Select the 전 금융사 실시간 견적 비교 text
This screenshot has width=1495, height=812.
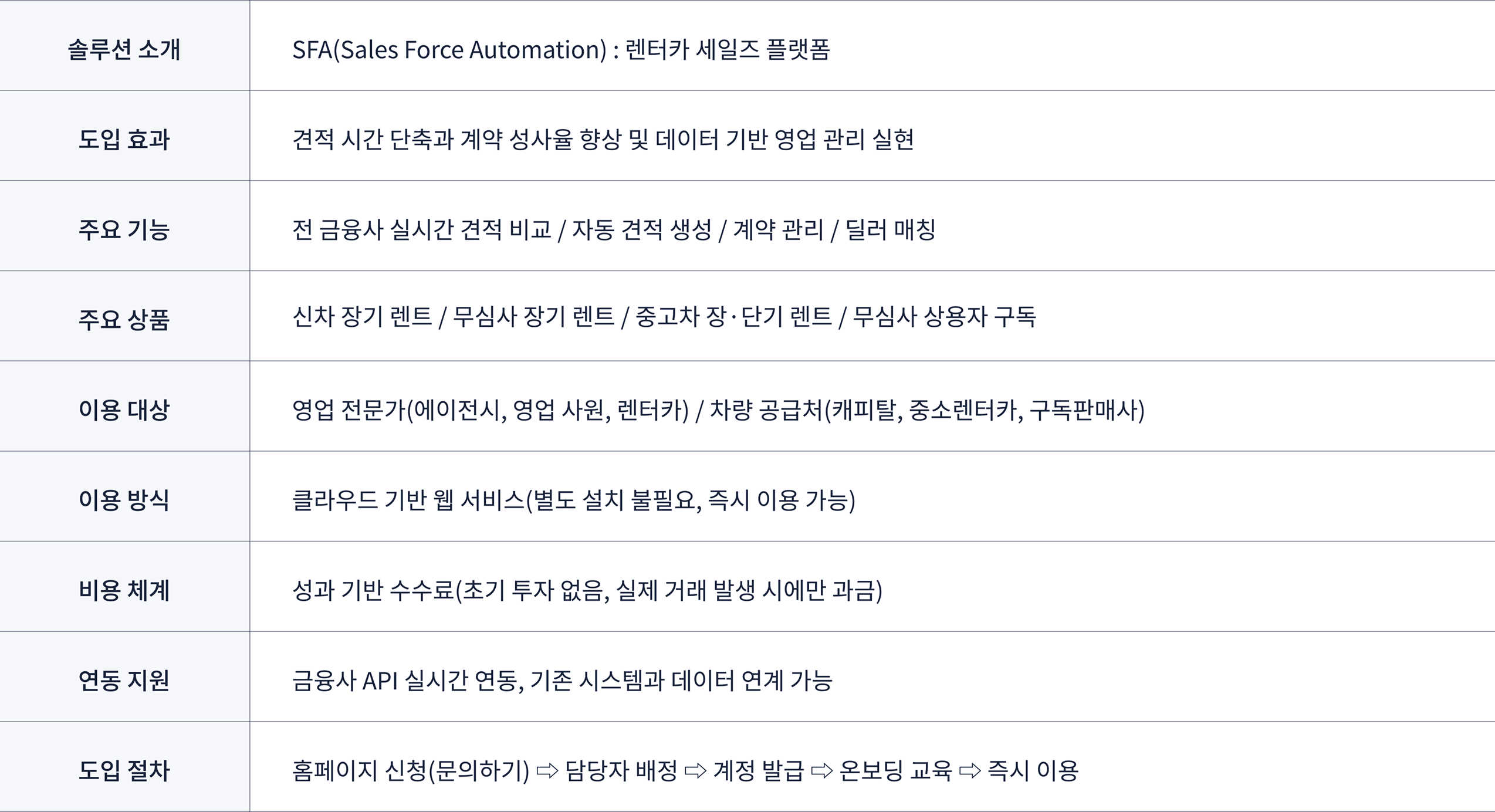[421, 229]
